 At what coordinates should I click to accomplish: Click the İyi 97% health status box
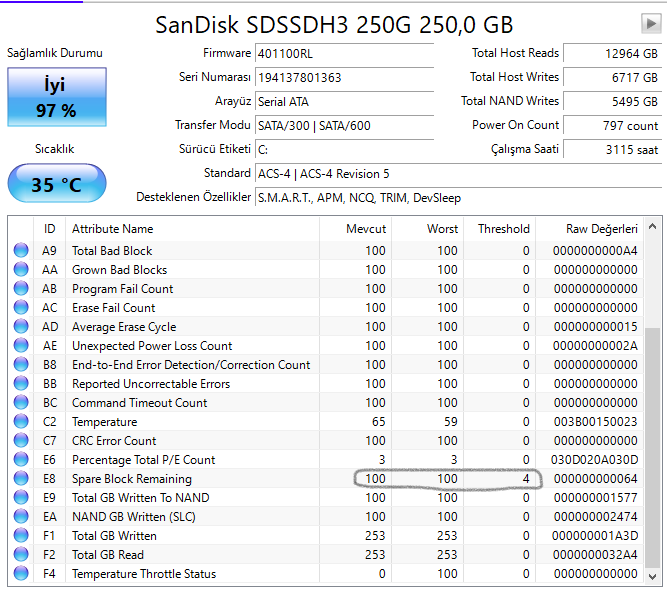pos(56,99)
